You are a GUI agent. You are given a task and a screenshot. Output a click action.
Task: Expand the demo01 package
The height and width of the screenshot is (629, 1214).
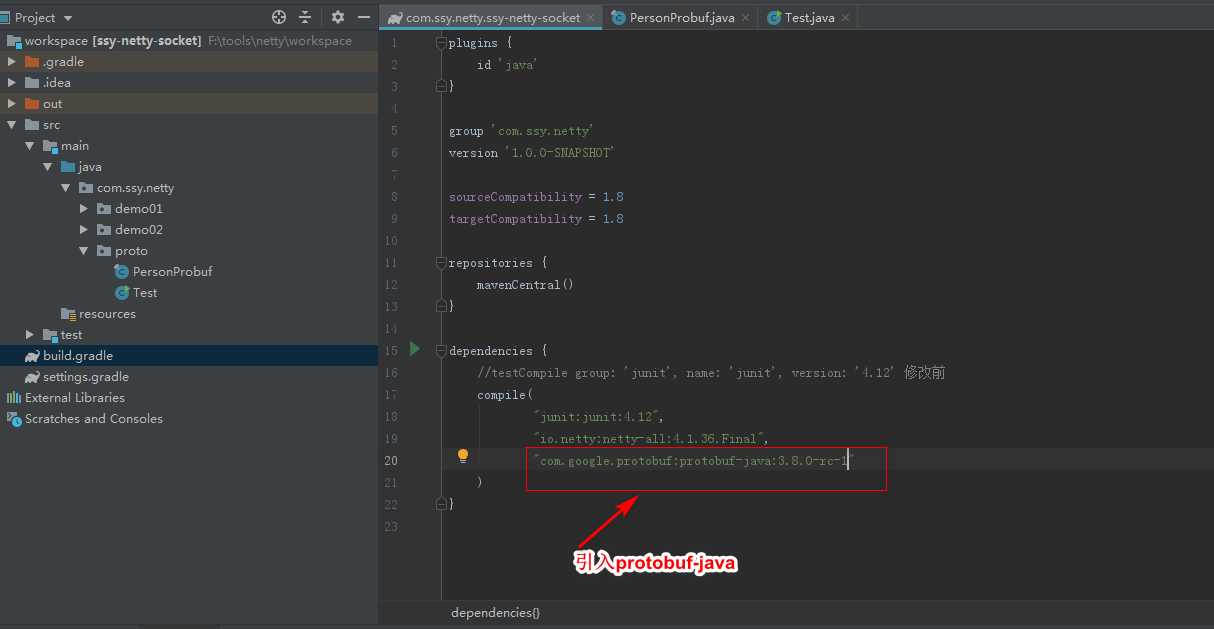click(x=84, y=209)
